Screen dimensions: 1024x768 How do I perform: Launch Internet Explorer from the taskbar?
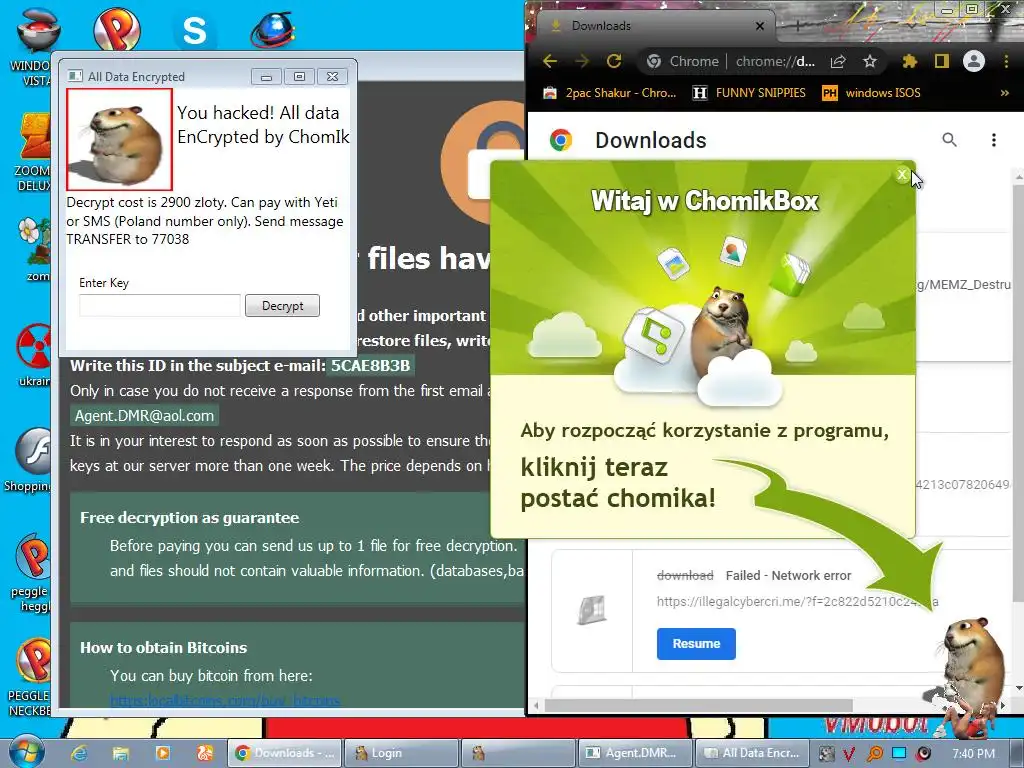[80, 753]
